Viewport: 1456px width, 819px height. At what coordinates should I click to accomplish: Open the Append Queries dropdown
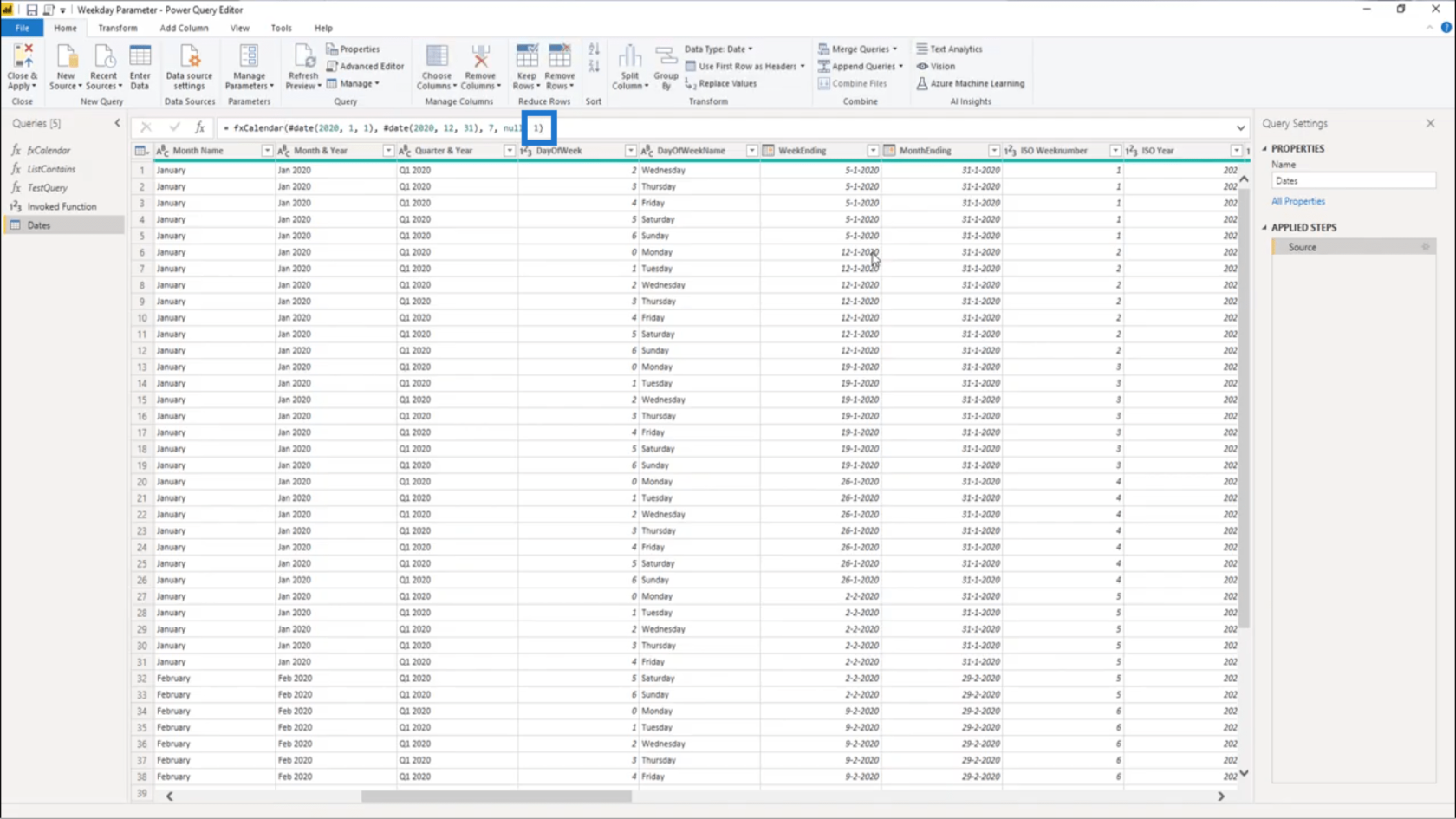(861, 66)
